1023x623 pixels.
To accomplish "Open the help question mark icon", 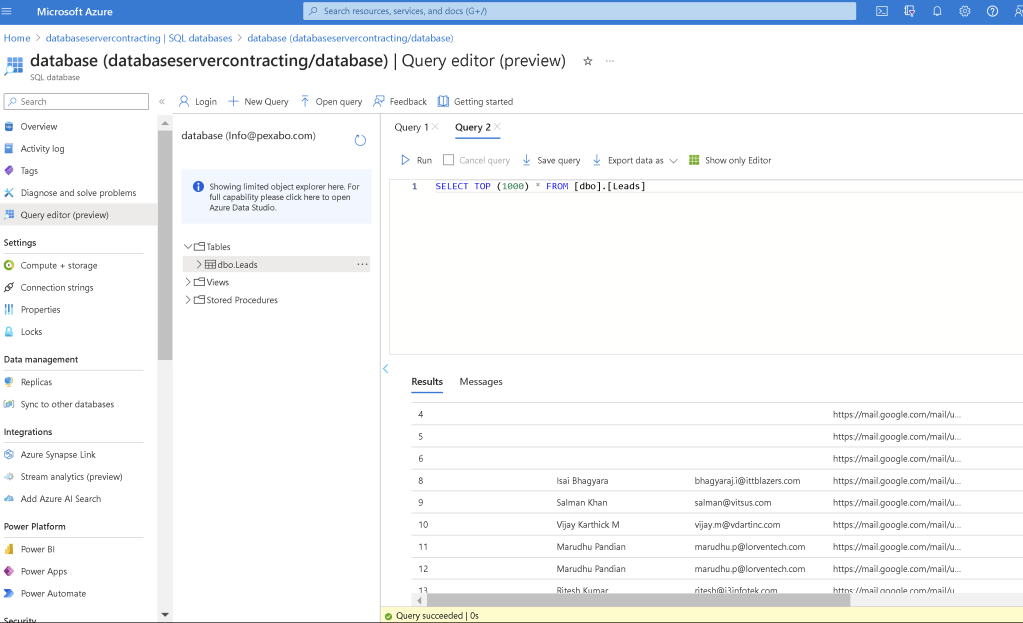I will point(992,11).
